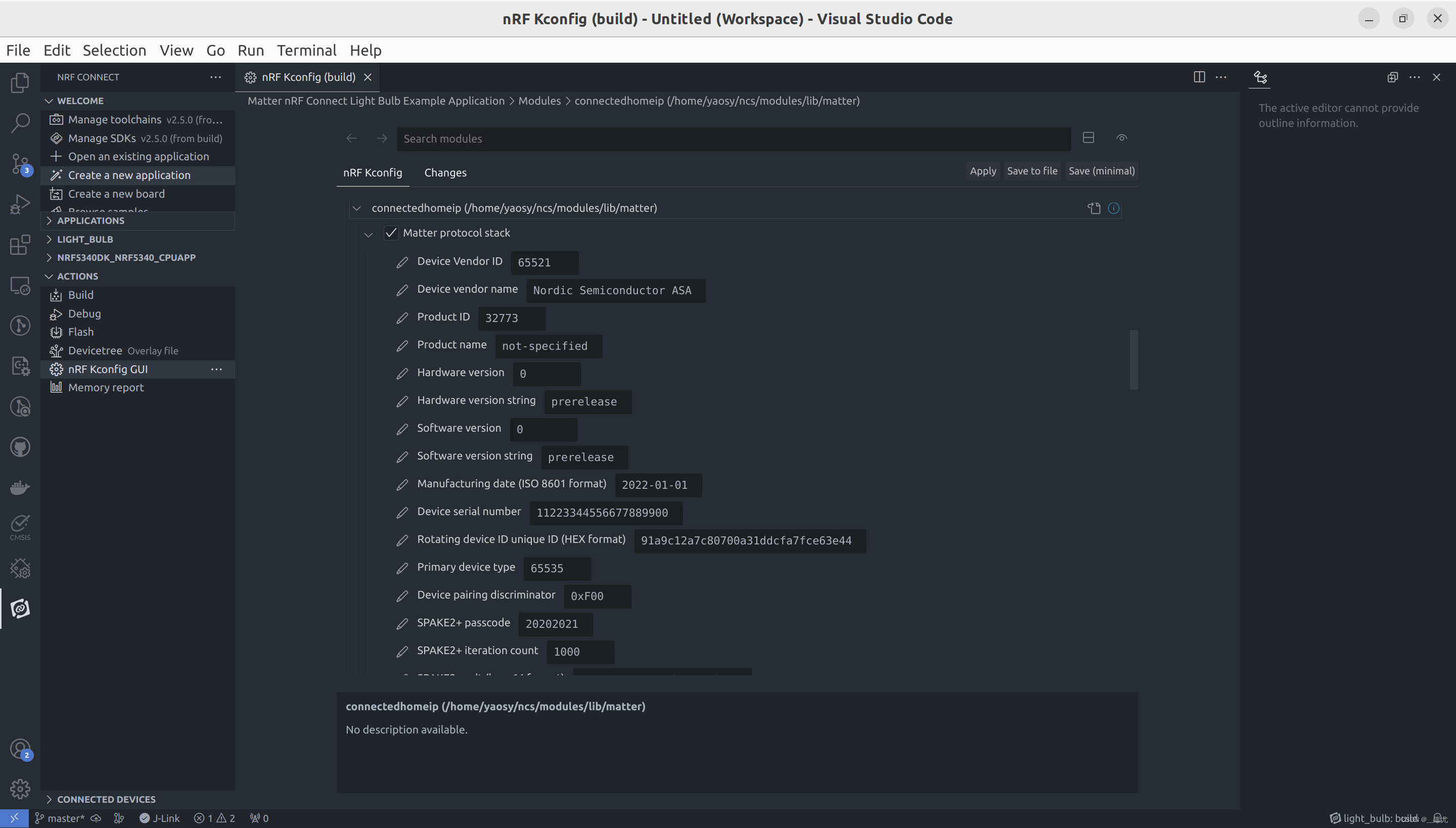Open the Extensions view icon
Screen dimensions: 1456x828
click(20, 245)
